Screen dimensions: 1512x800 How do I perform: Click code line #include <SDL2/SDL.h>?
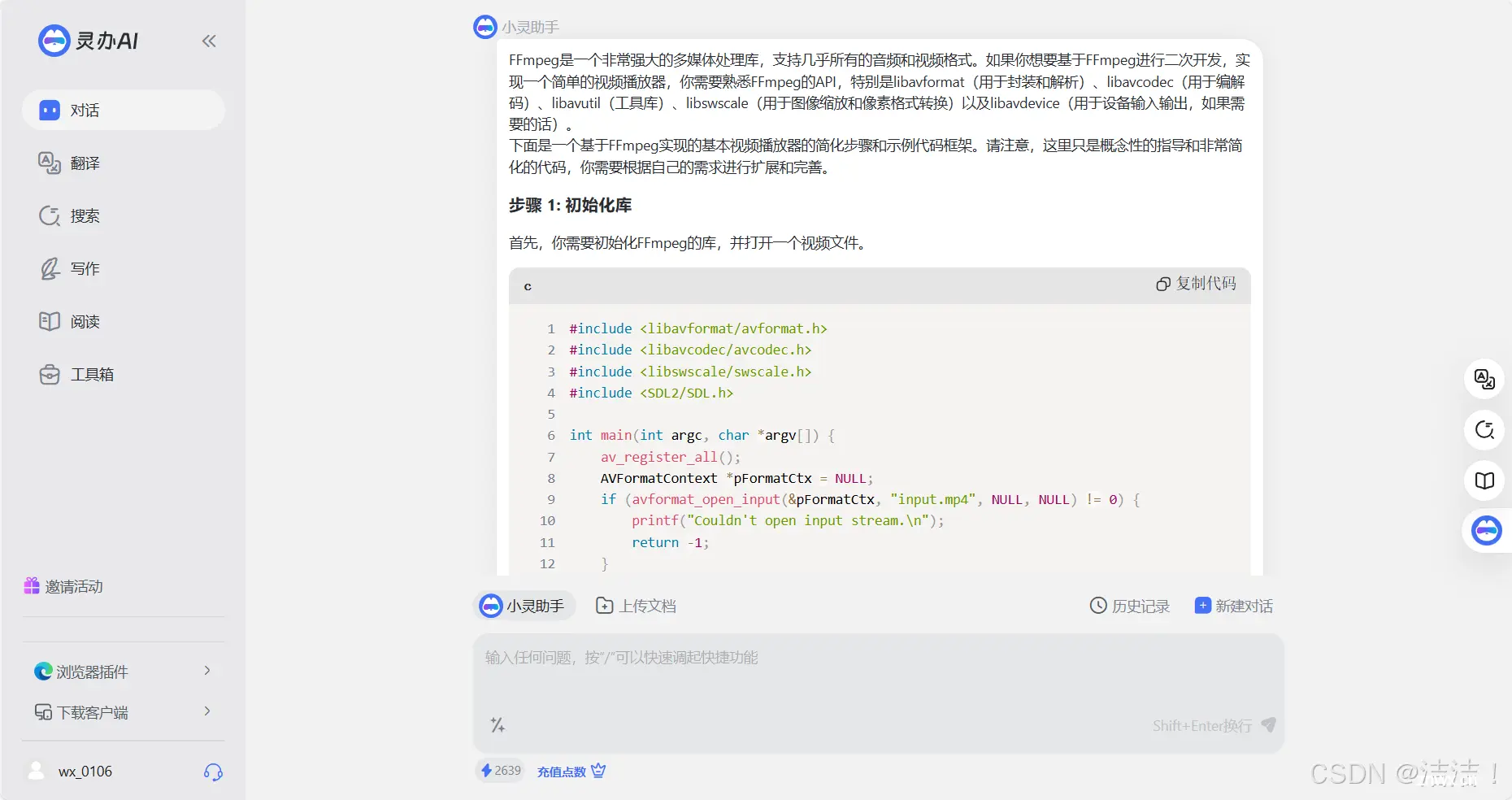(x=651, y=393)
